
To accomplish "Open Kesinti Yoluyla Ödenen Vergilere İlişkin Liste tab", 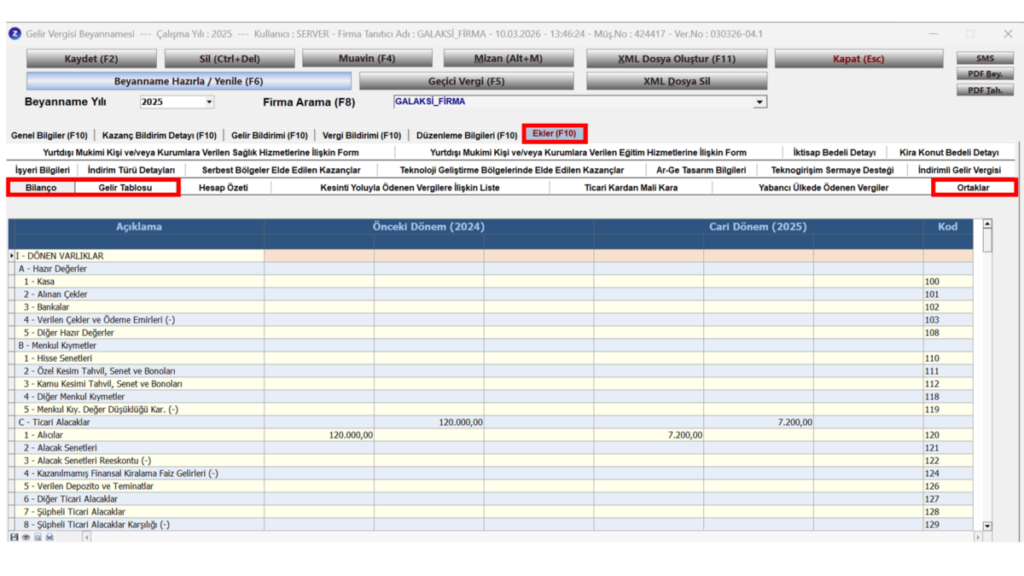I will 410,187.
